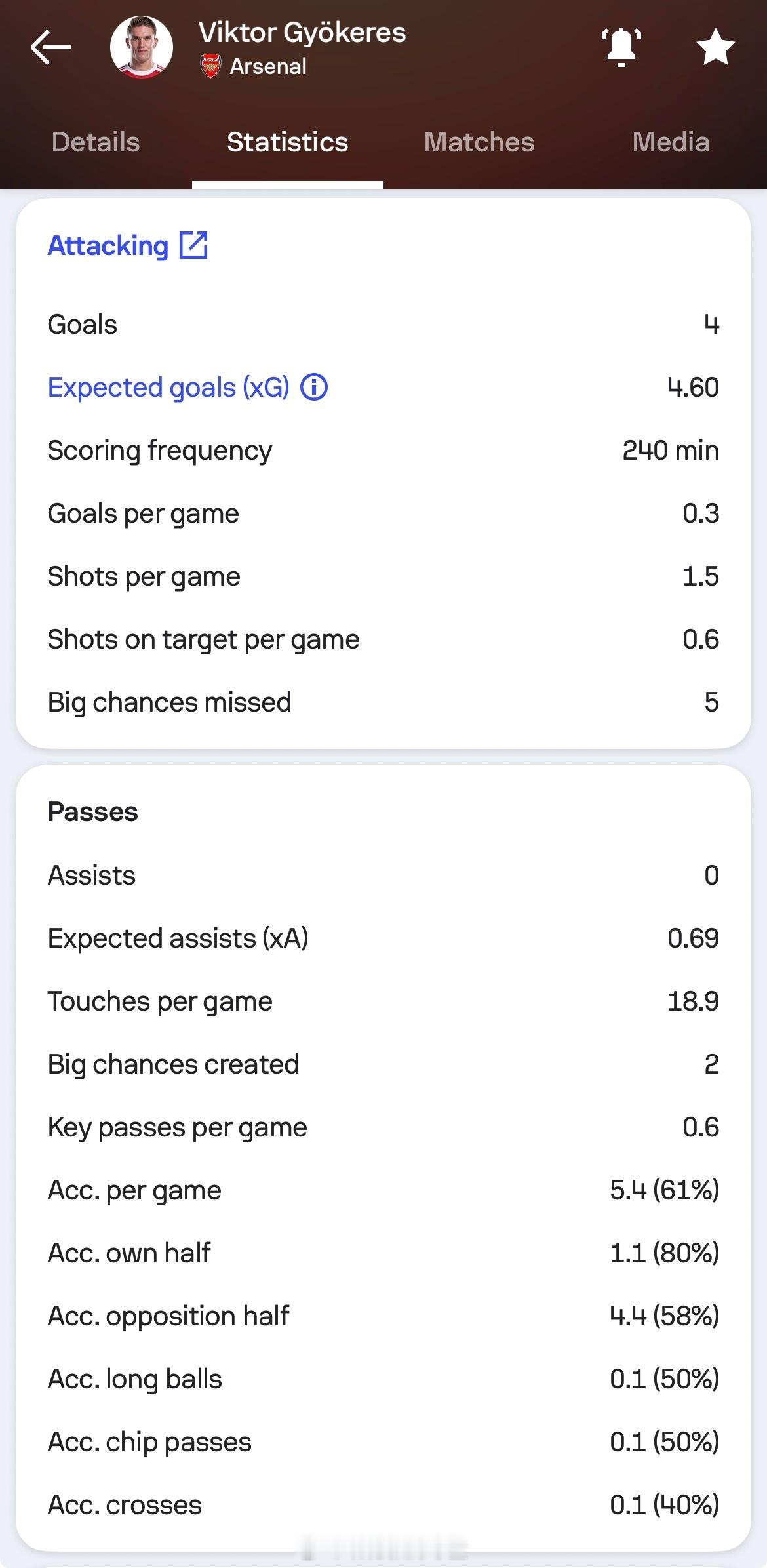The image size is (767, 1568).
Task: Open the Expected goals (xG) link
Action: pyautogui.click(x=168, y=388)
